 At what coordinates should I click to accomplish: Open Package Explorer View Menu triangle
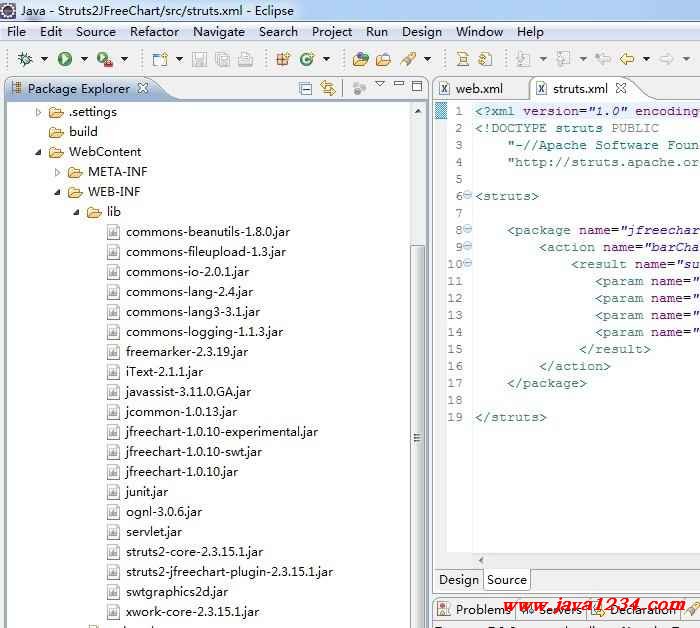click(380, 83)
